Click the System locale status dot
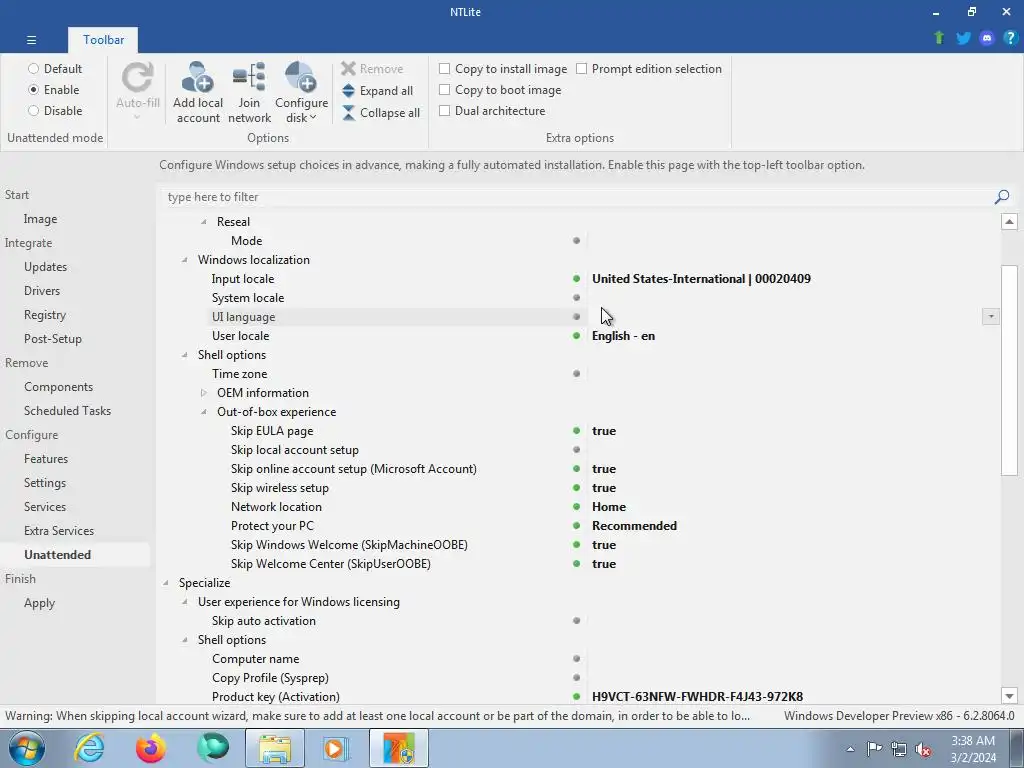Screen dimensions: 1024x768 coord(576,298)
